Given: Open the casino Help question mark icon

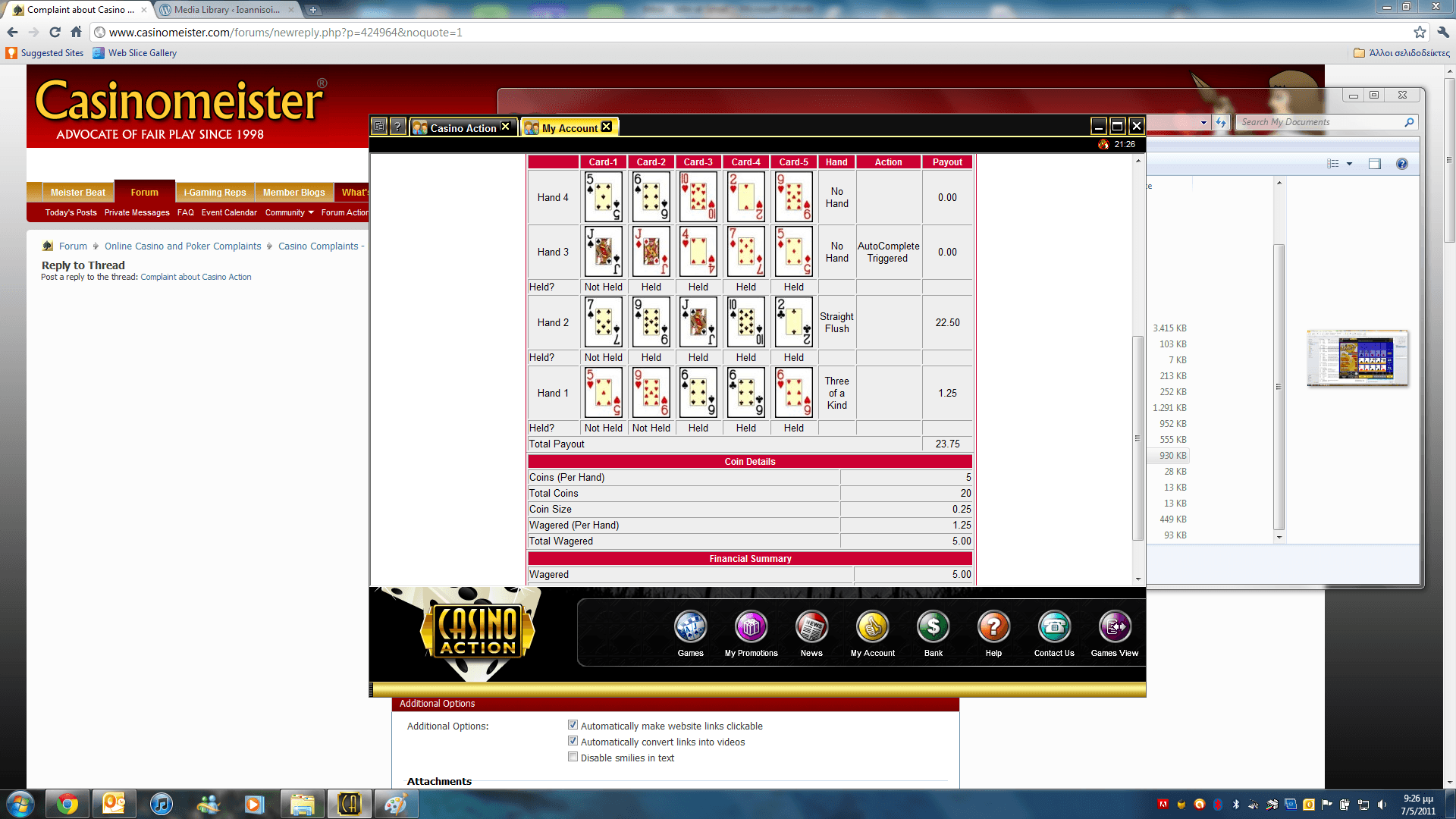Looking at the screenshot, I should [x=993, y=627].
